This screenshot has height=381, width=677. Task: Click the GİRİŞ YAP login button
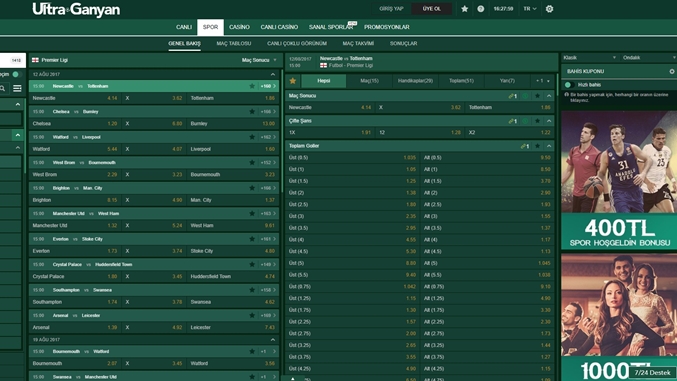coord(391,9)
